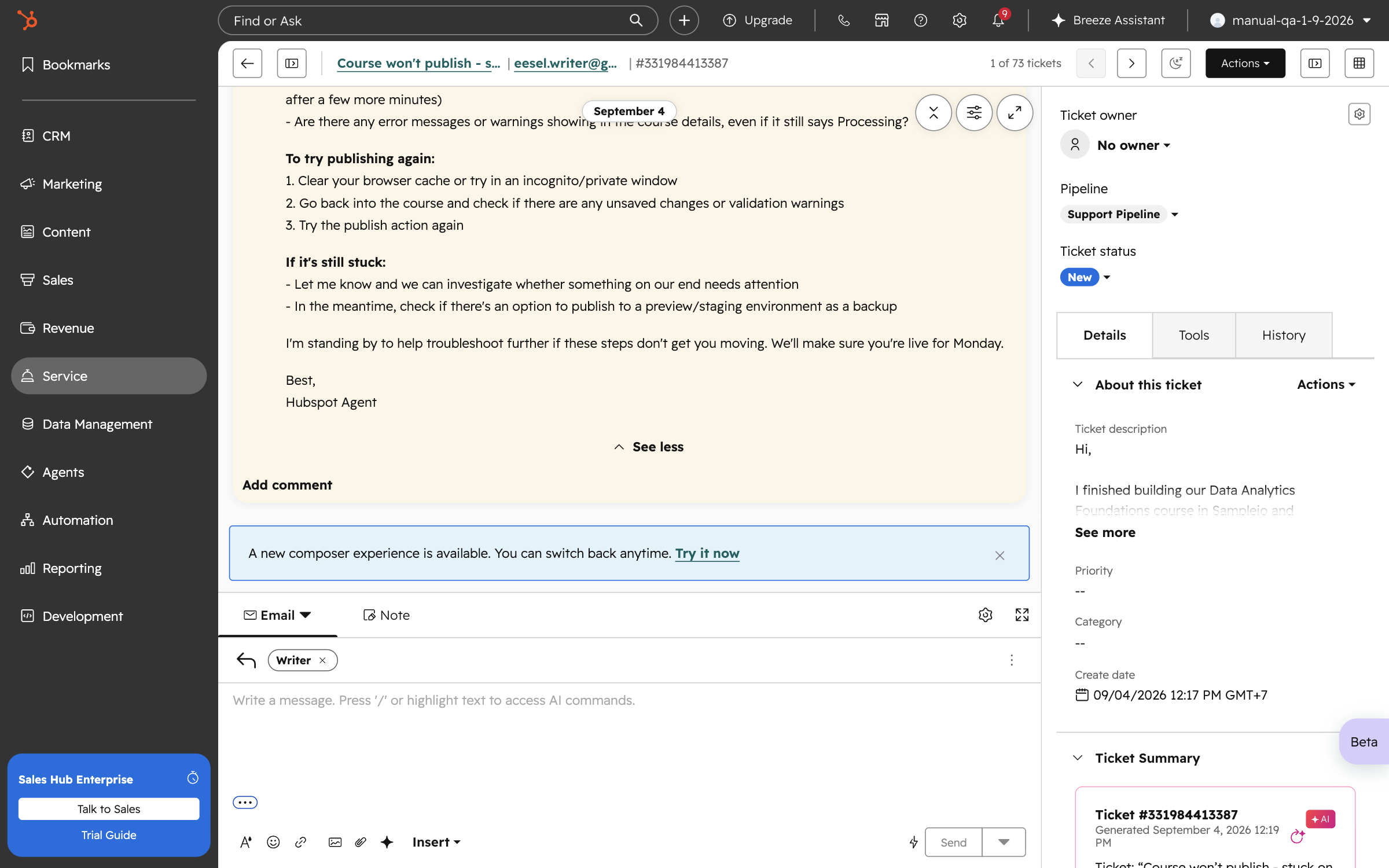Screen dimensions: 1389x868
Task: Click the Try it now link
Action: (707, 553)
